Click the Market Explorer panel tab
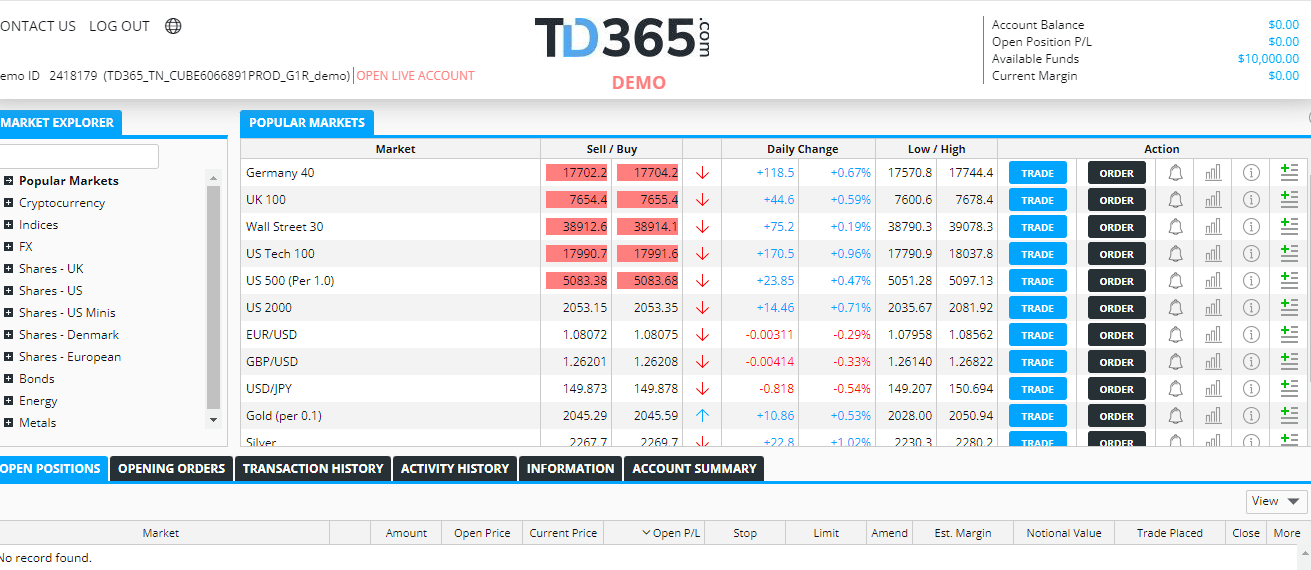This screenshot has width=1311, height=570. (x=59, y=123)
